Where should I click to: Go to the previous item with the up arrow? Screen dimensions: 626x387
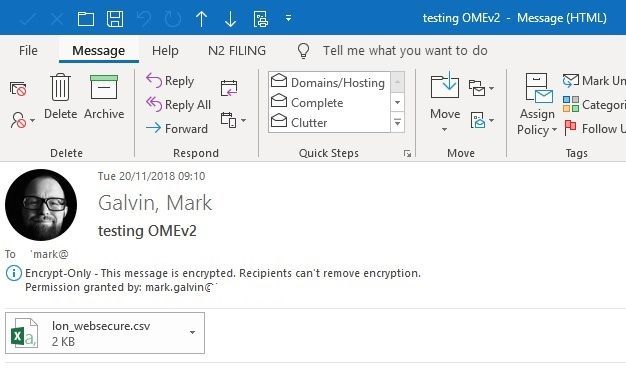(202, 19)
